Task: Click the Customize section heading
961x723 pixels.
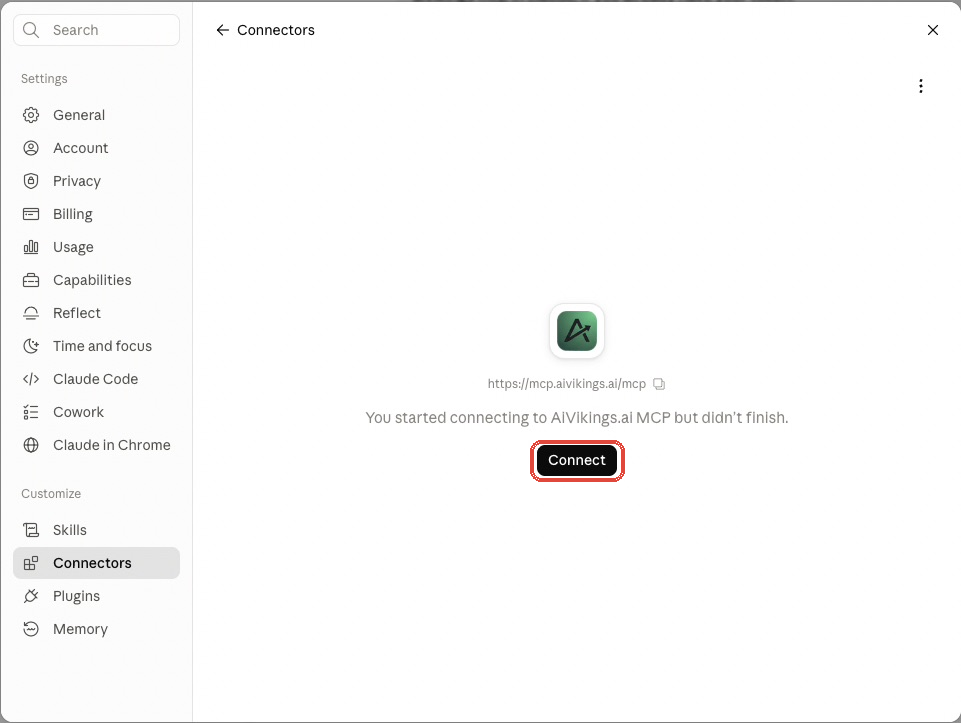Action: click(x=51, y=494)
